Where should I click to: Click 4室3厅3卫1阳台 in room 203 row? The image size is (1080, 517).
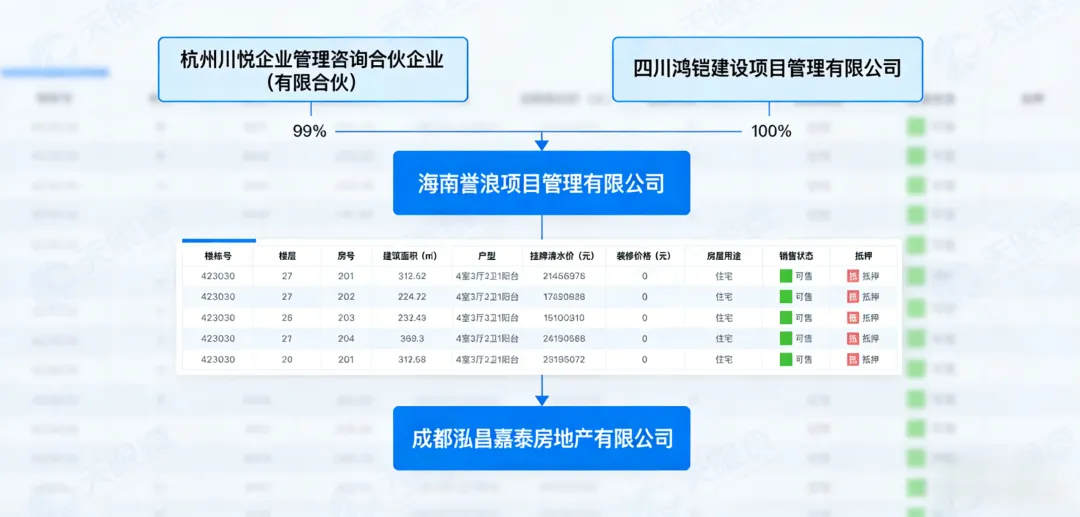coord(487,317)
